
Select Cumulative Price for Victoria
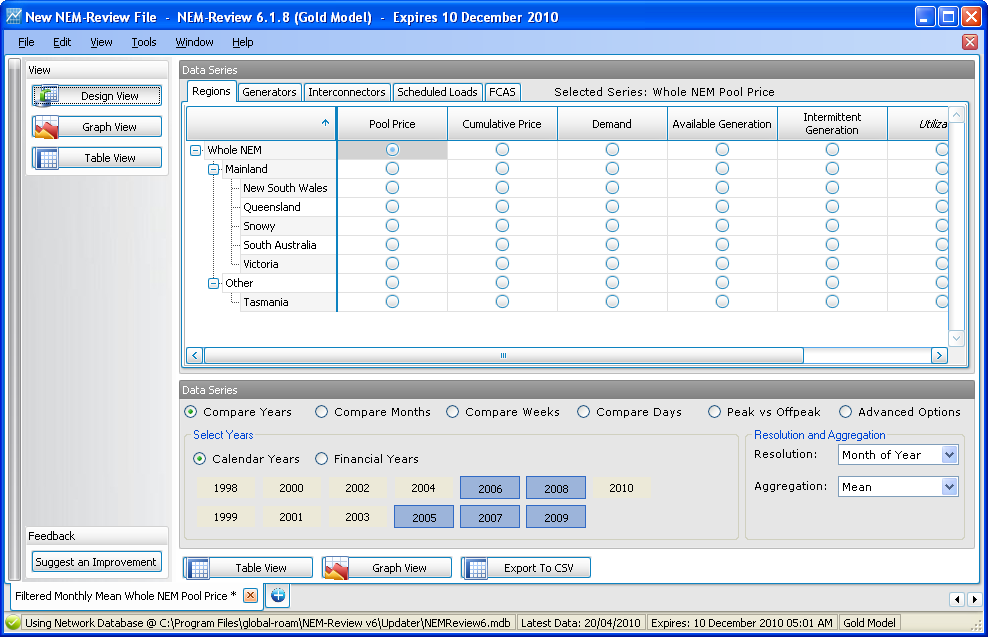[502, 263]
